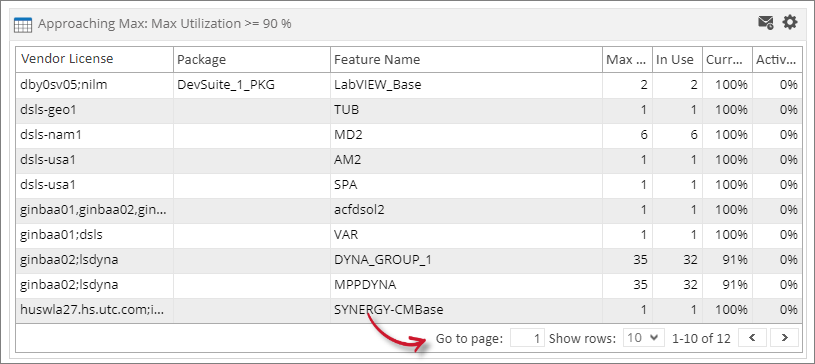Click the Go to page input field
Image resolution: width=815 pixels, height=364 pixels.
[x=528, y=338]
